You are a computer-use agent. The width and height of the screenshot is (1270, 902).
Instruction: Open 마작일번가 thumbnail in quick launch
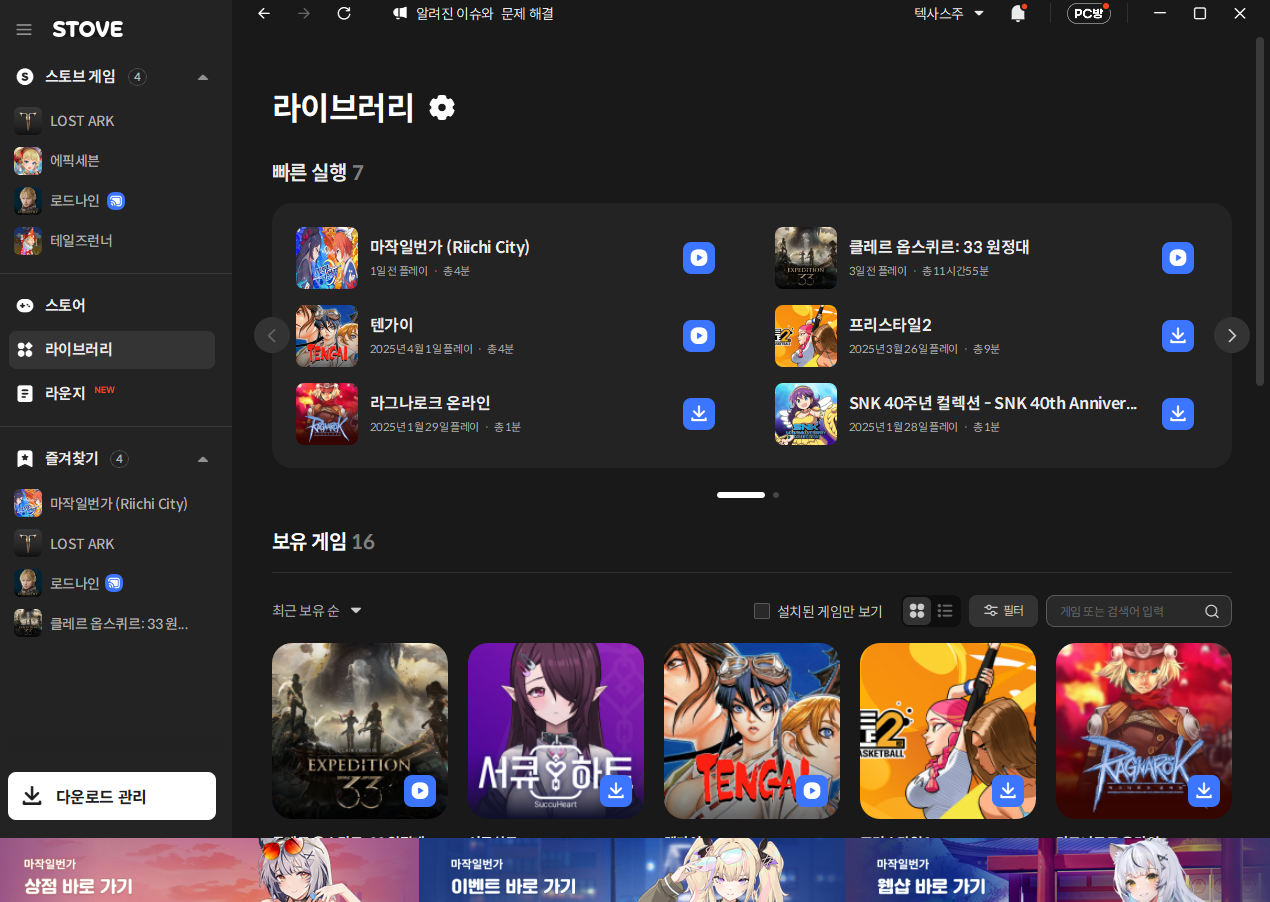(x=327, y=258)
